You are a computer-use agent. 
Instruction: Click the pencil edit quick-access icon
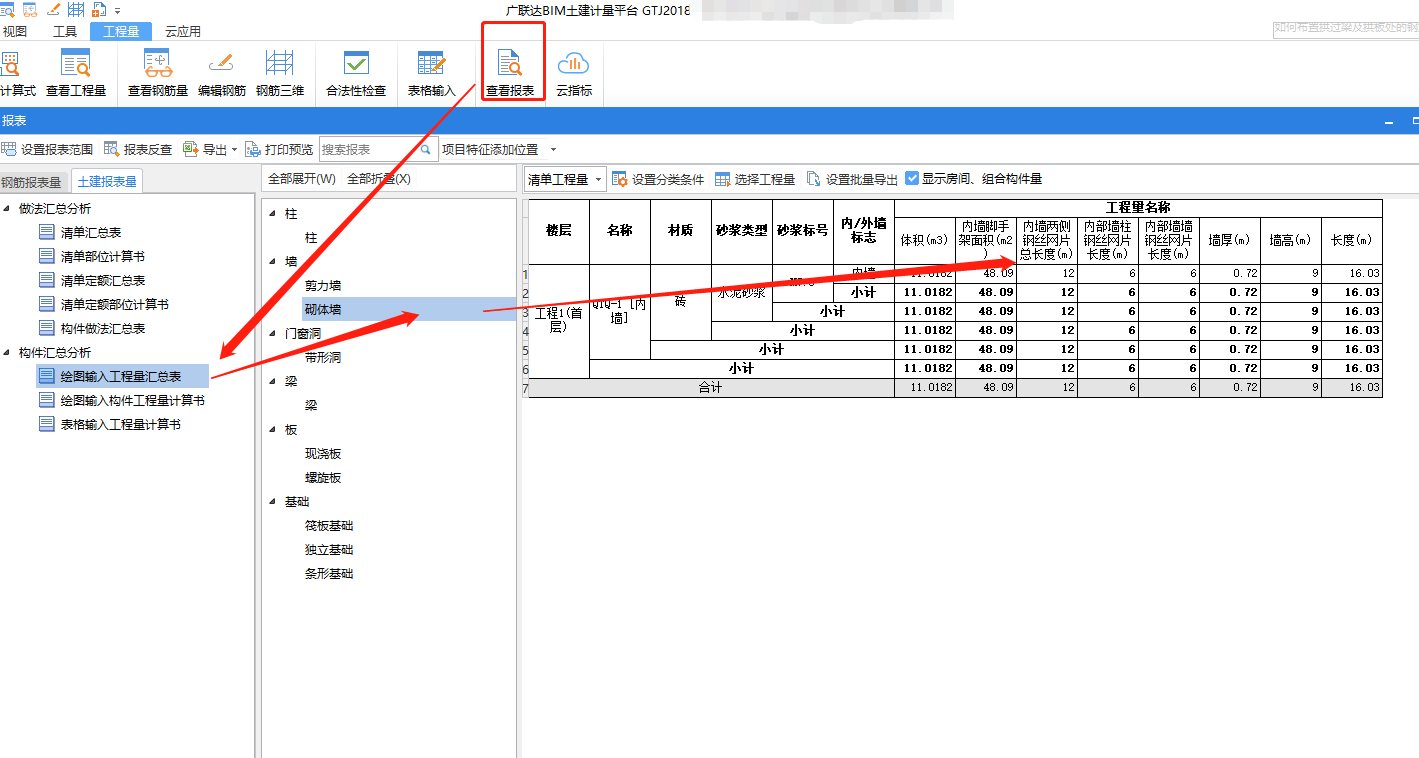coord(52,10)
